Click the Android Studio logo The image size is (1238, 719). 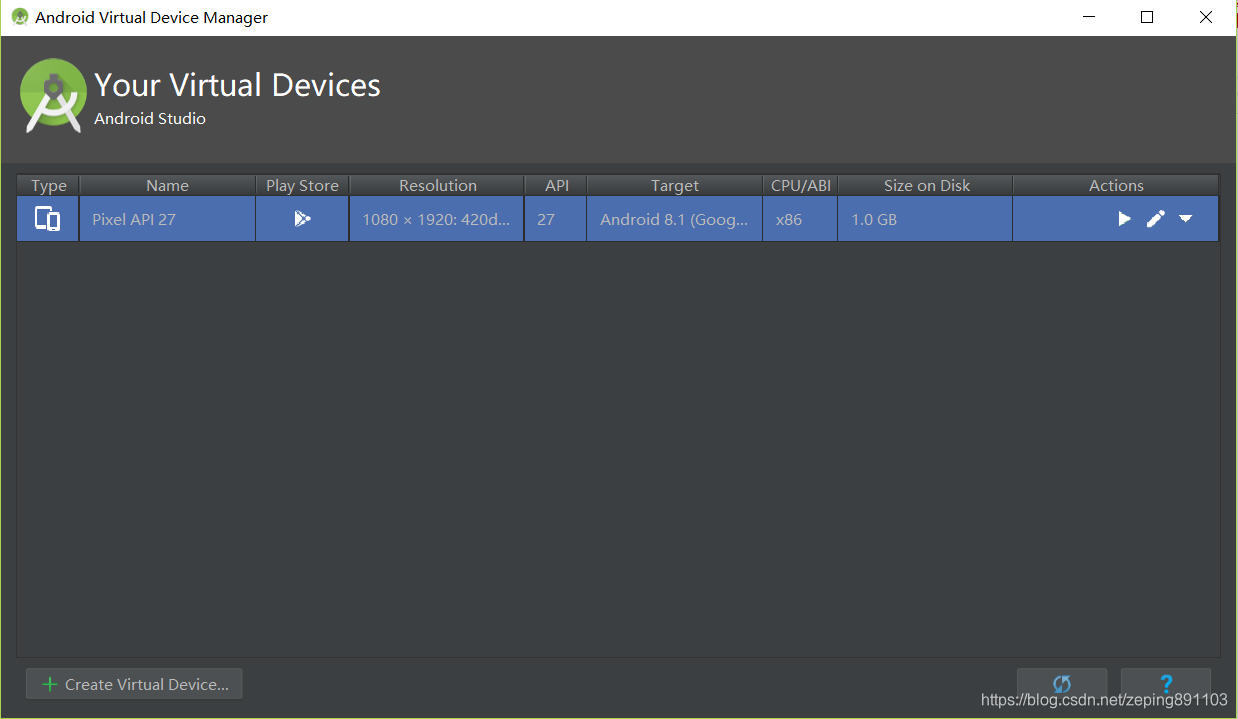[53, 96]
